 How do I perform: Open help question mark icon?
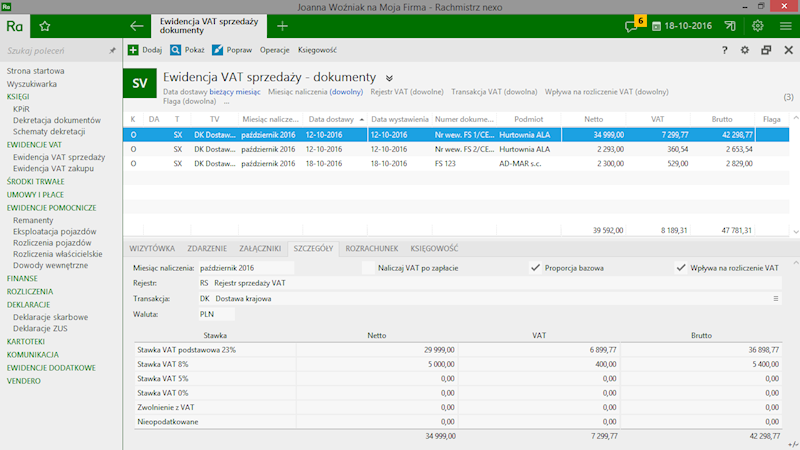point(724,50)
